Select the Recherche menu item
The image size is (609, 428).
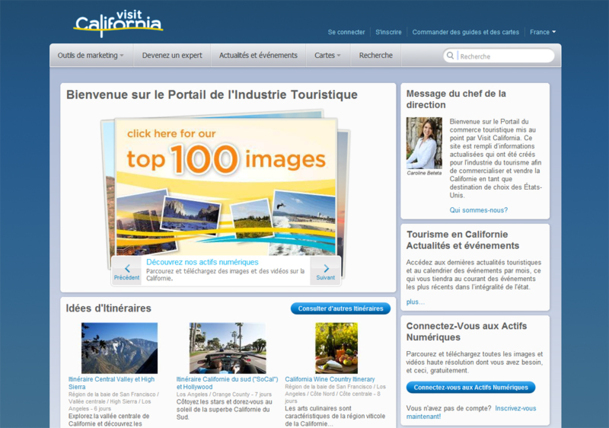(x=376, y=55)
